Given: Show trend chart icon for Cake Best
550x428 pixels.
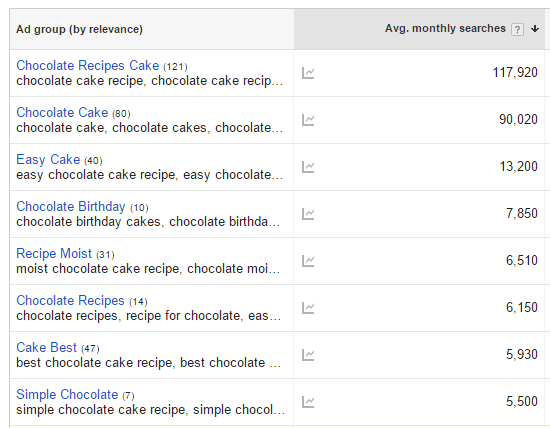Looking at the screenshot, I should [x=308, y=355].
